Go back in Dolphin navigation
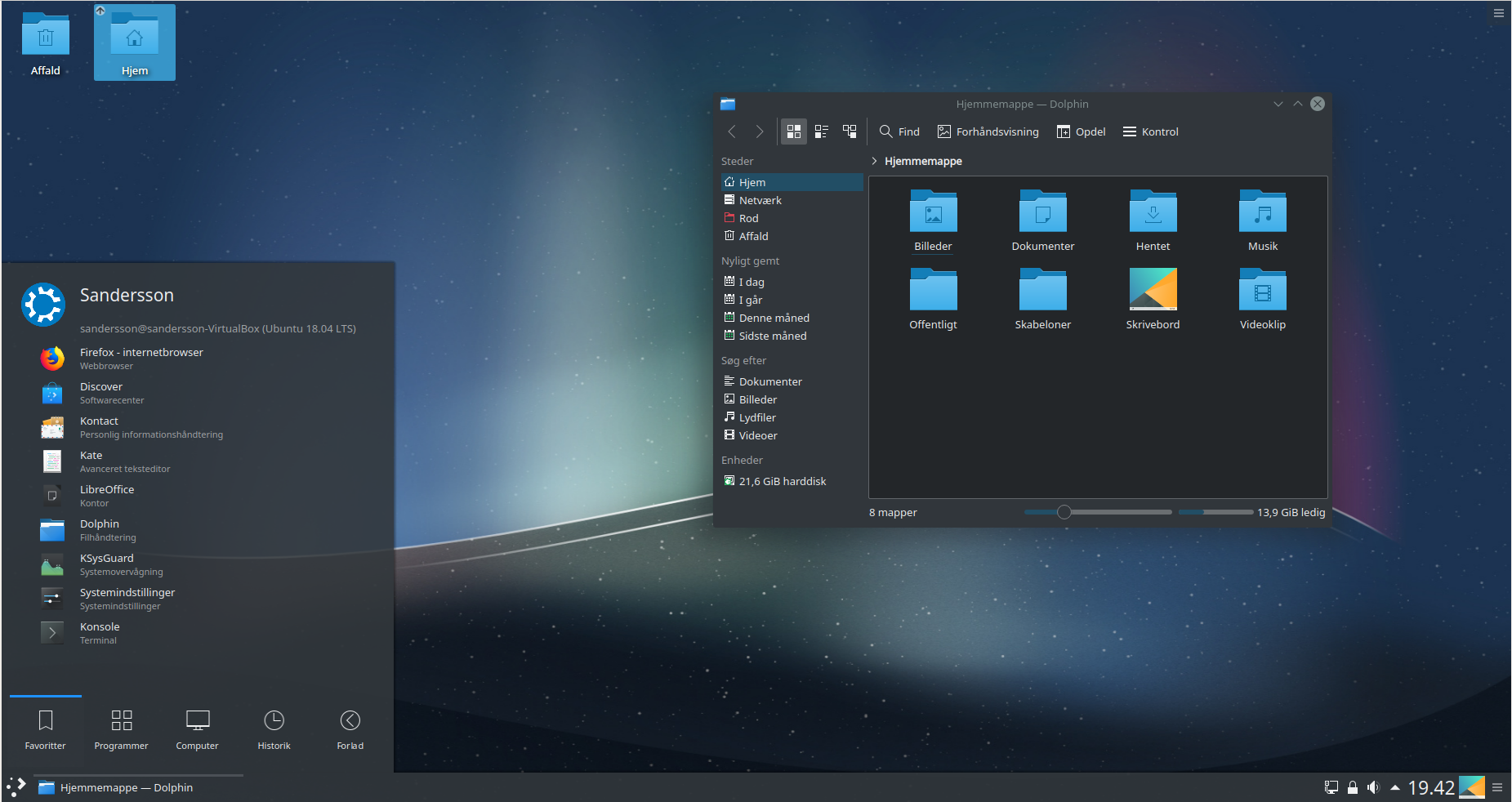The image size is (1512, 802). [x=732, y=131]
